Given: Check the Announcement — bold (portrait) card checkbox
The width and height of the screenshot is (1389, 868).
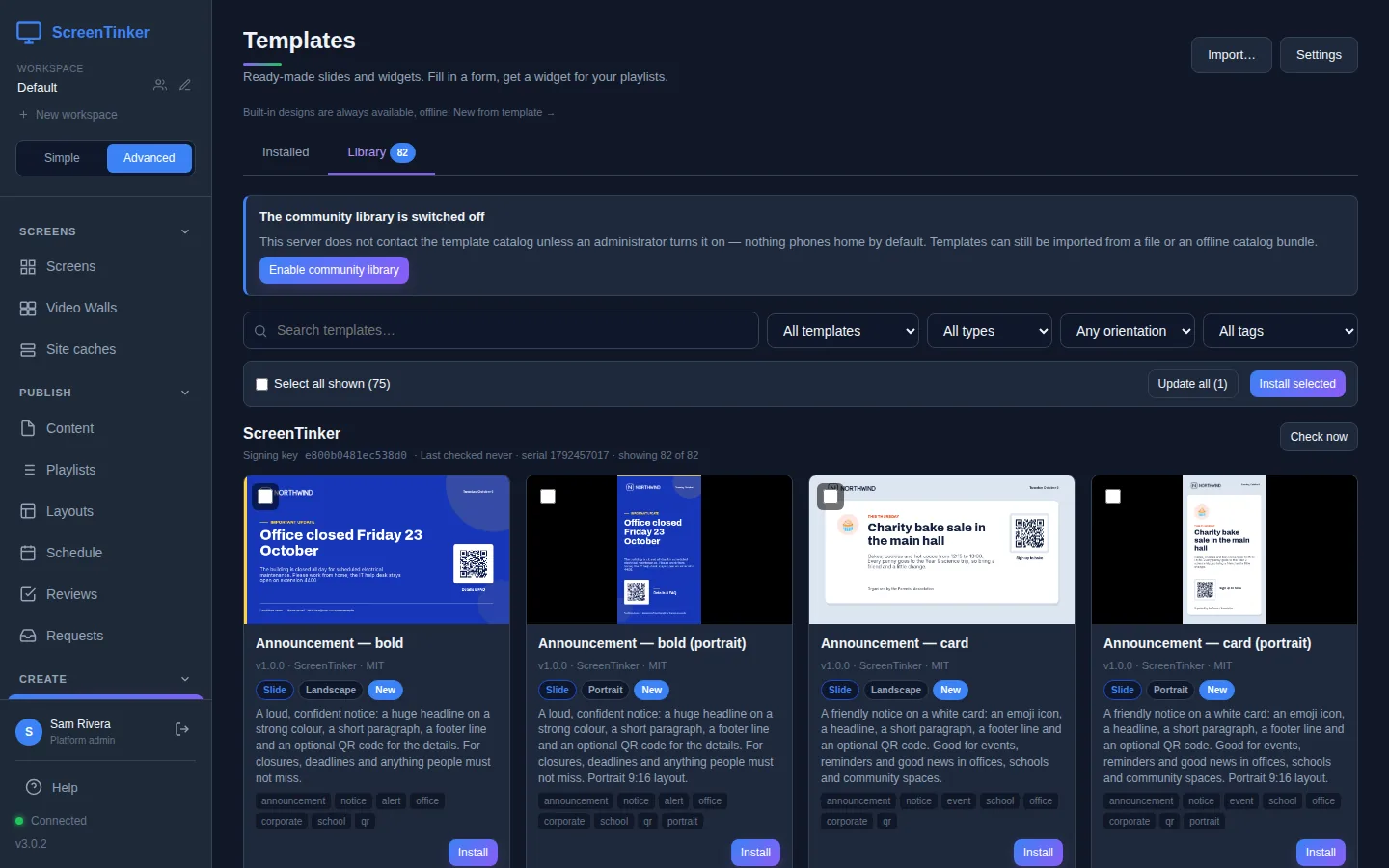Looking at the screenshot, I should click(x=548, y=497).
